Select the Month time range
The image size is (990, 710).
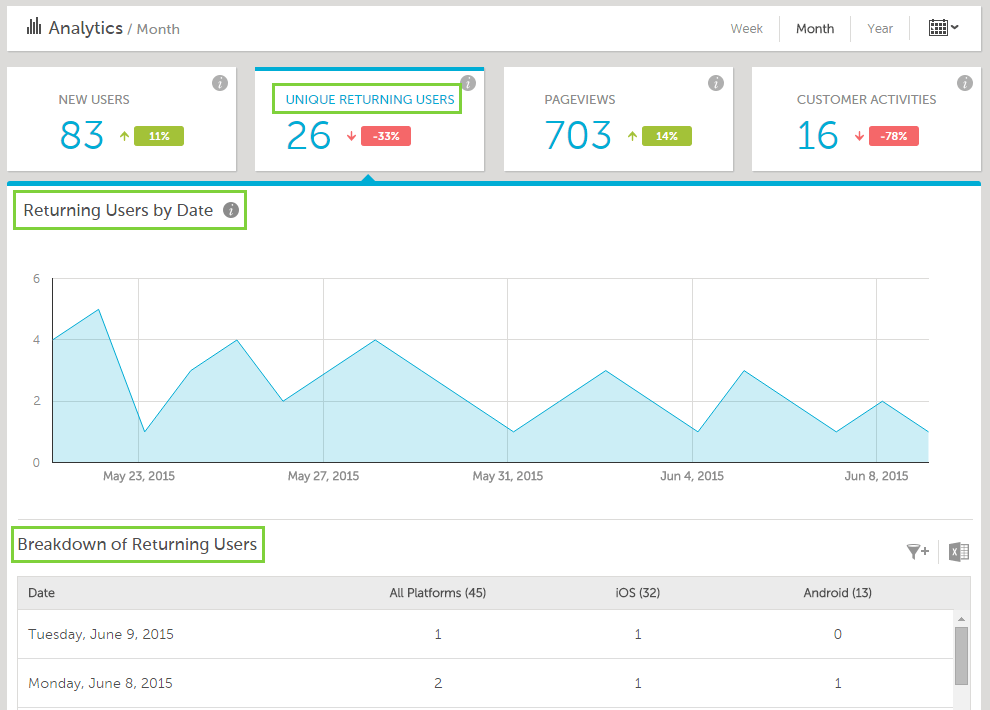click(815, 28)
